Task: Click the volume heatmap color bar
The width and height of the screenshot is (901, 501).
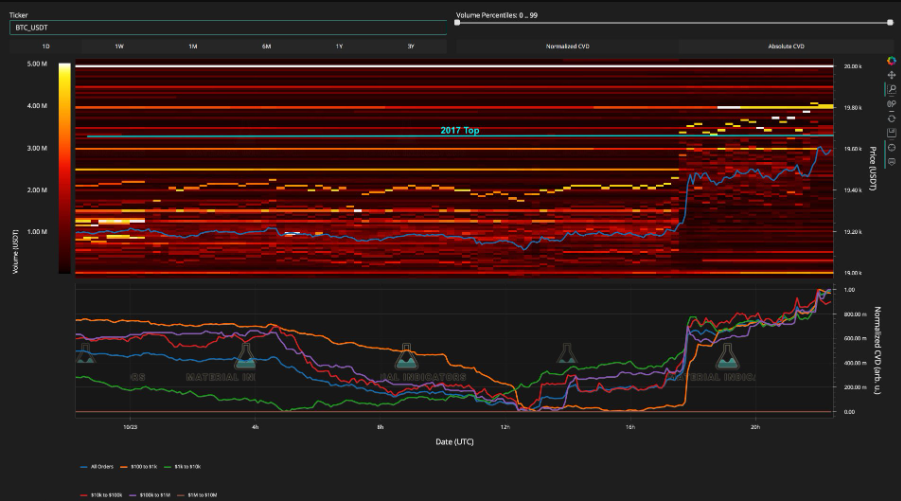Action: [64, 168]
